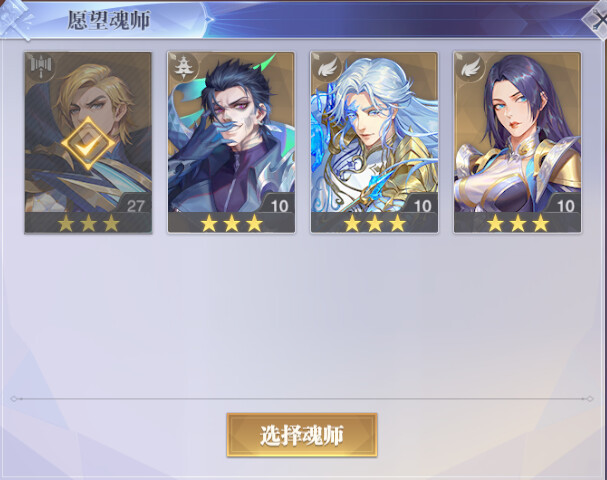Click the three-star rating under blond character
Image resolution: width=607 pixels, height=480 pixels.
(88, 223)
